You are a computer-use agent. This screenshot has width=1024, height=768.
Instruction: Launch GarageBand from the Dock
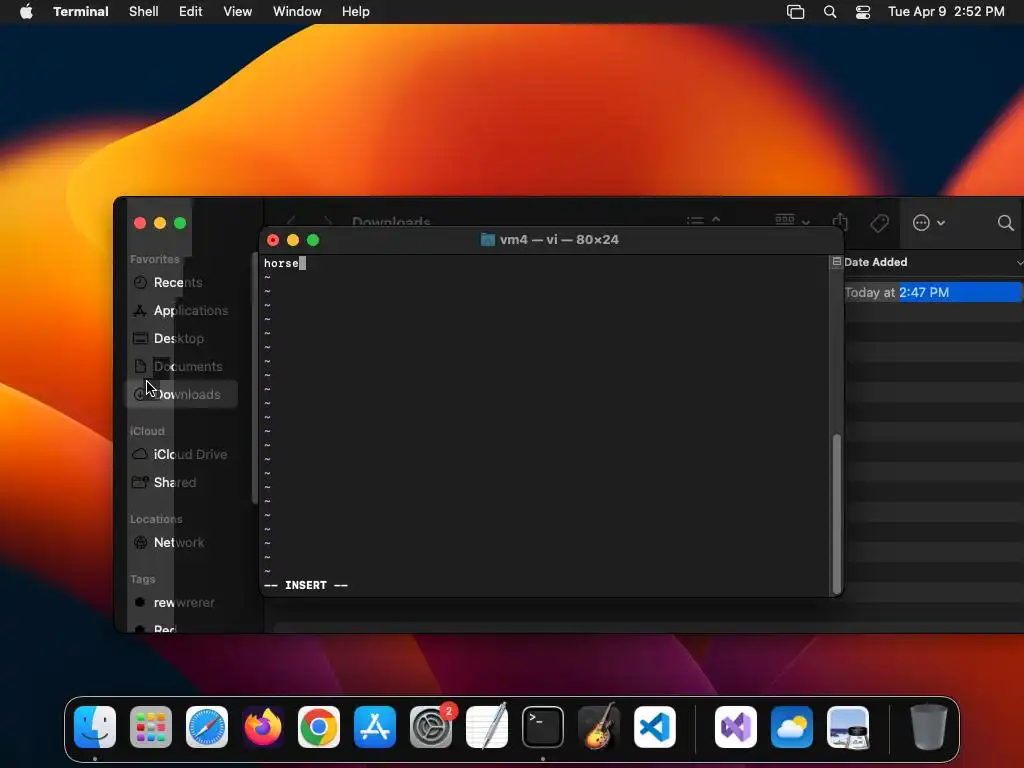[x=599, y=727]
